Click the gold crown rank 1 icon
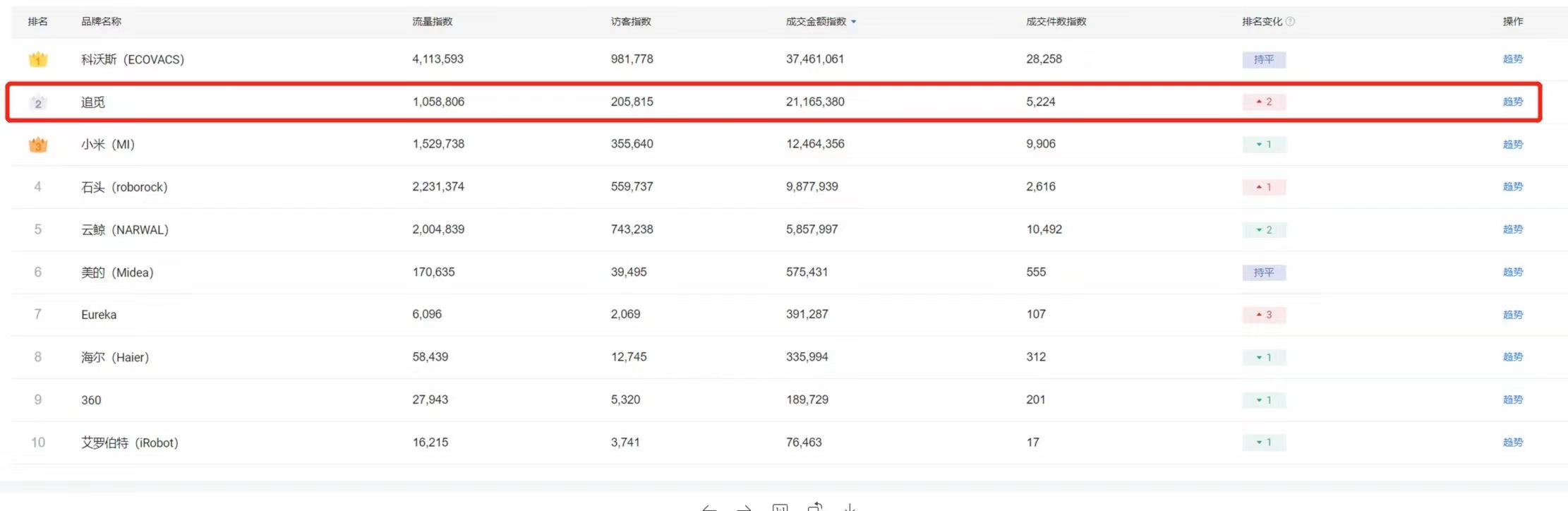The image size is (1568, 511). pyautogui.click(x=38, y=60)
